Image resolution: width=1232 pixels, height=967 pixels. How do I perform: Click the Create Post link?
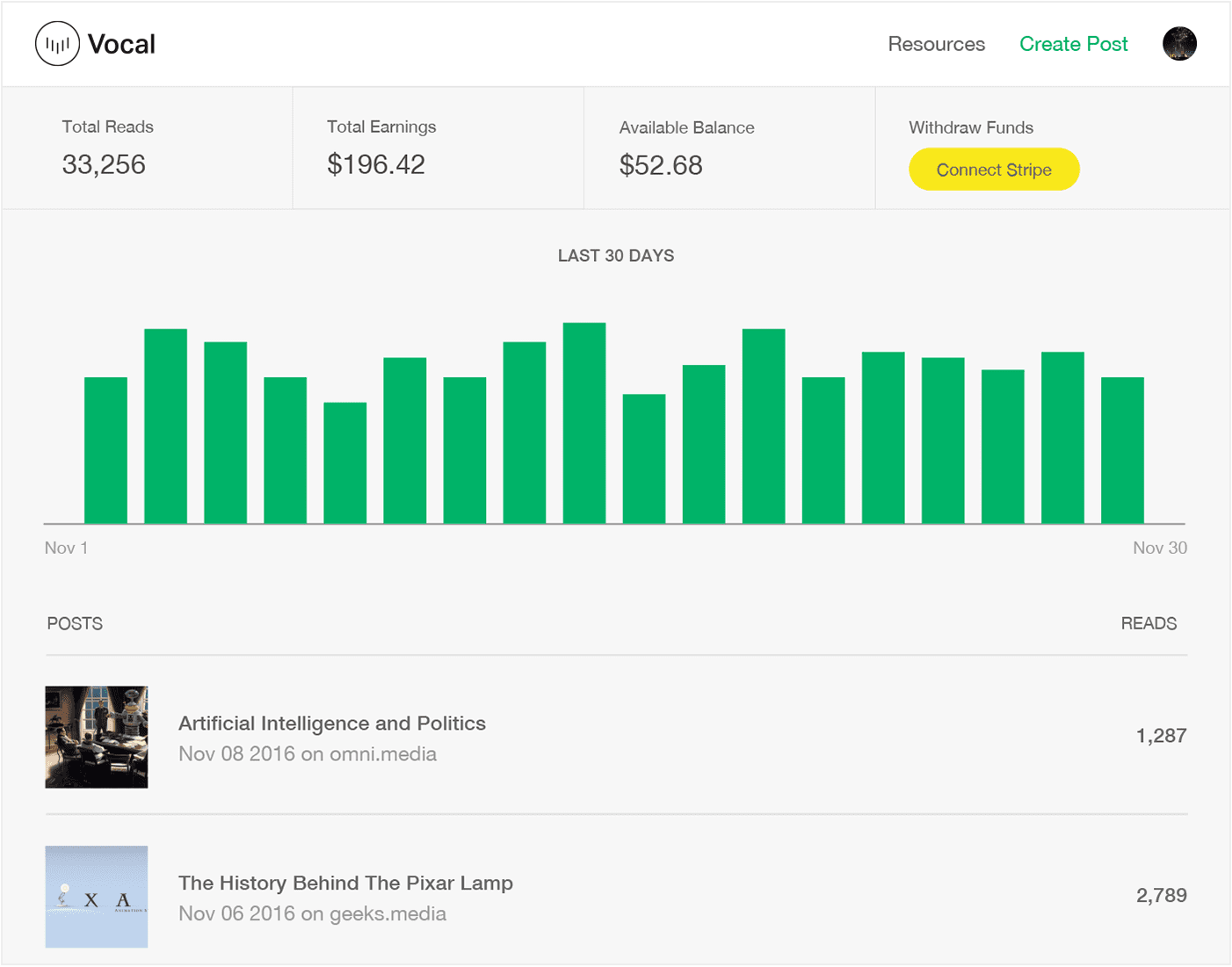click(x=1073, y=44)
